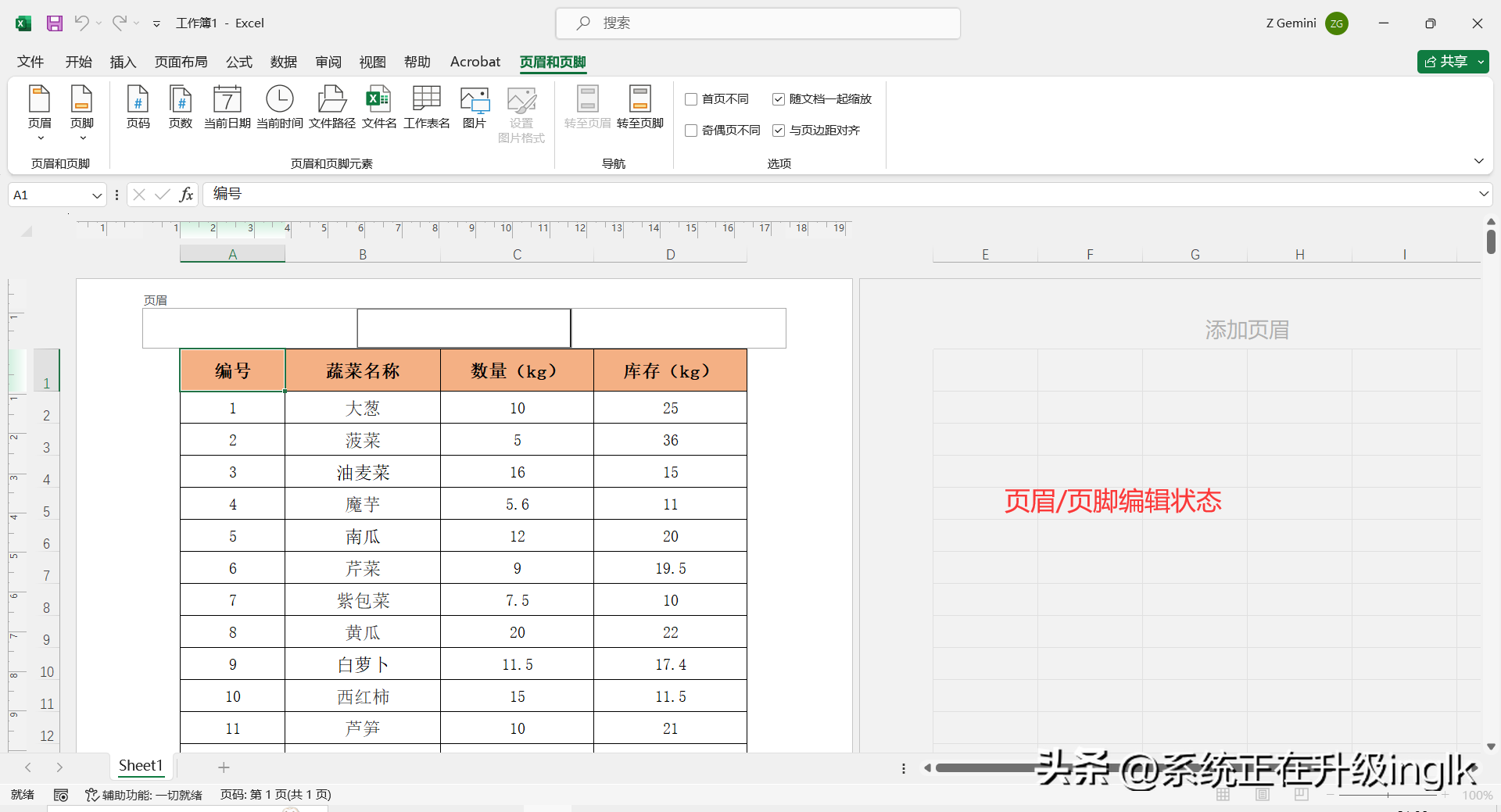Click the vertical scrollbar thumb
The width and height of the screenshot is (1501, 812).
(x=1491, y=241)
